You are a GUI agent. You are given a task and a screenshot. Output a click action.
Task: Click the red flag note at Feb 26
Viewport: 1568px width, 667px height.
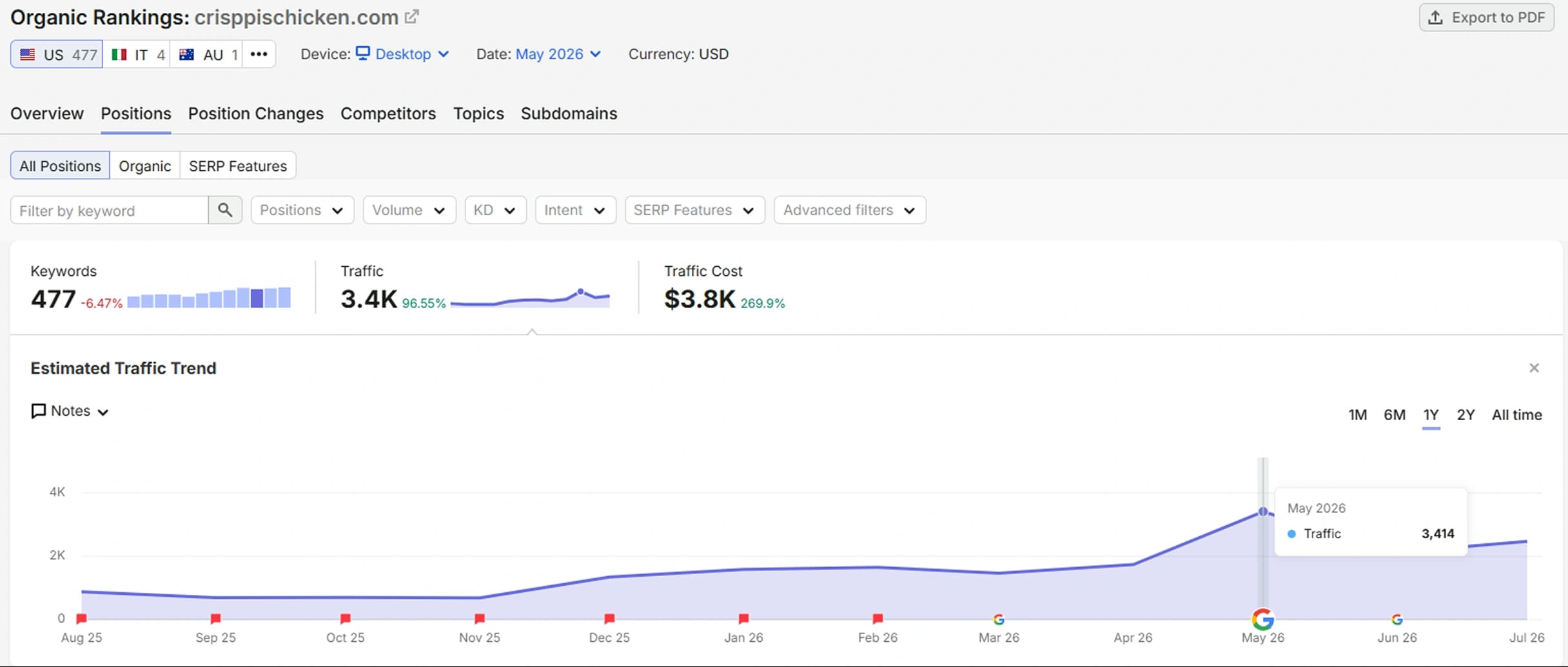[877, 619]
